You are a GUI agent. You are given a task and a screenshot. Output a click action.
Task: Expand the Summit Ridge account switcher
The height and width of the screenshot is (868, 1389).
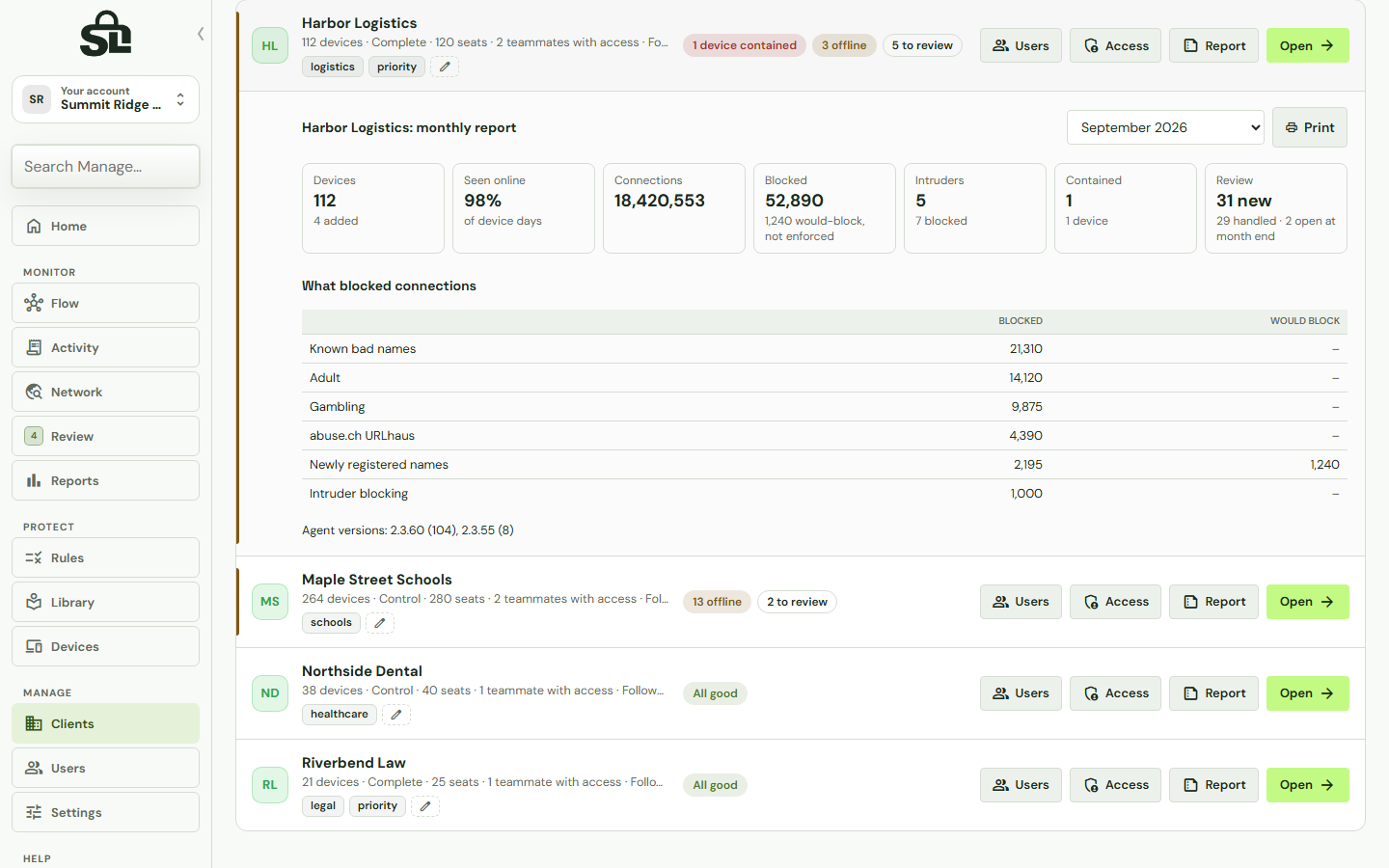pos(105,99)
